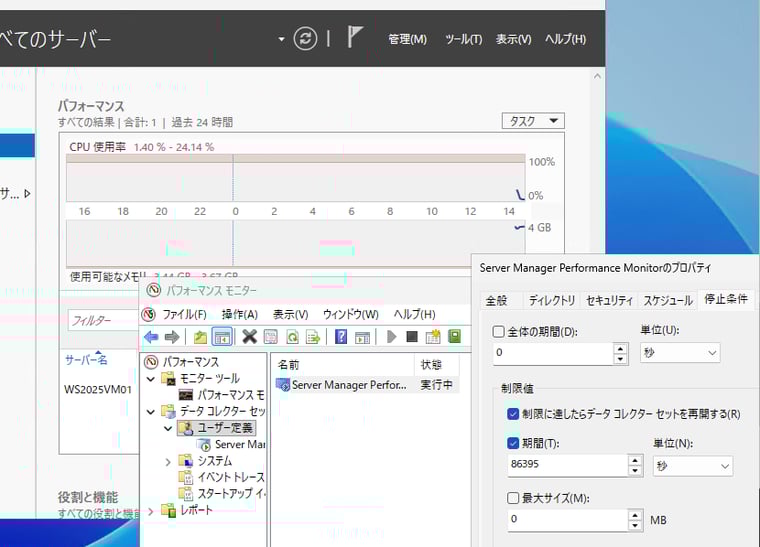Increase the 全体の期間 value with up arrow

coord(620,348)
